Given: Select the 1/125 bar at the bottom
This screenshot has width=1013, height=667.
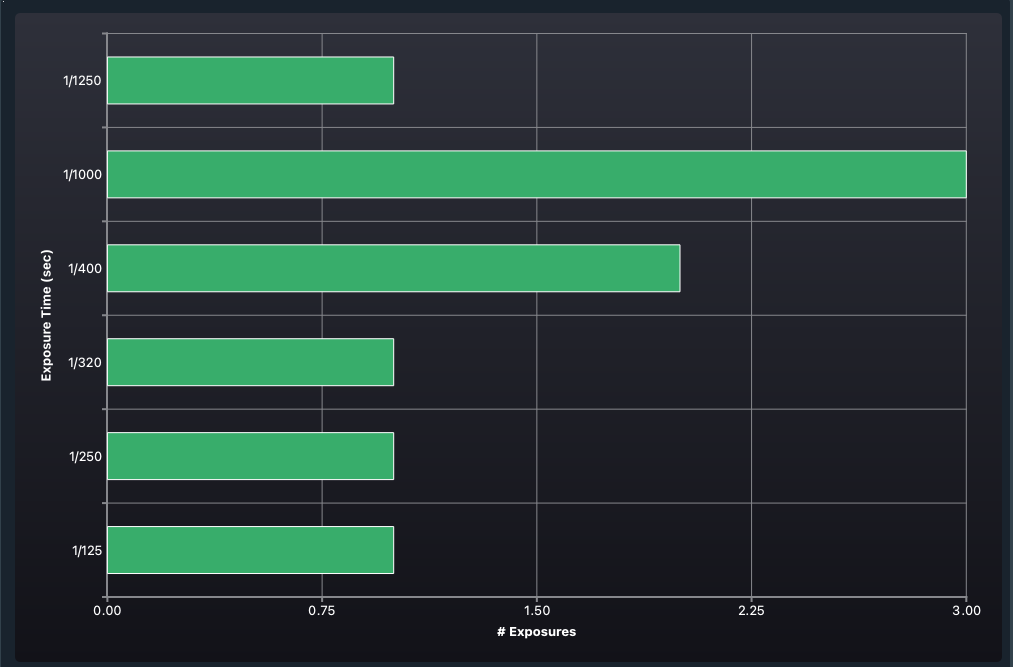Looking at the screenshot, I should pos(250,550).
